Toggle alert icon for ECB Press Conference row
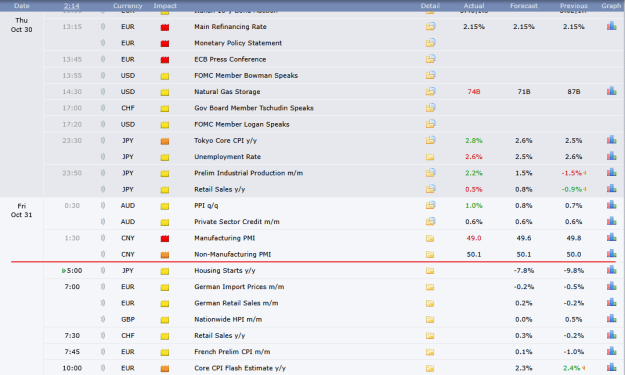The width and height of the screenshot is (625, 375). point(103,59)
